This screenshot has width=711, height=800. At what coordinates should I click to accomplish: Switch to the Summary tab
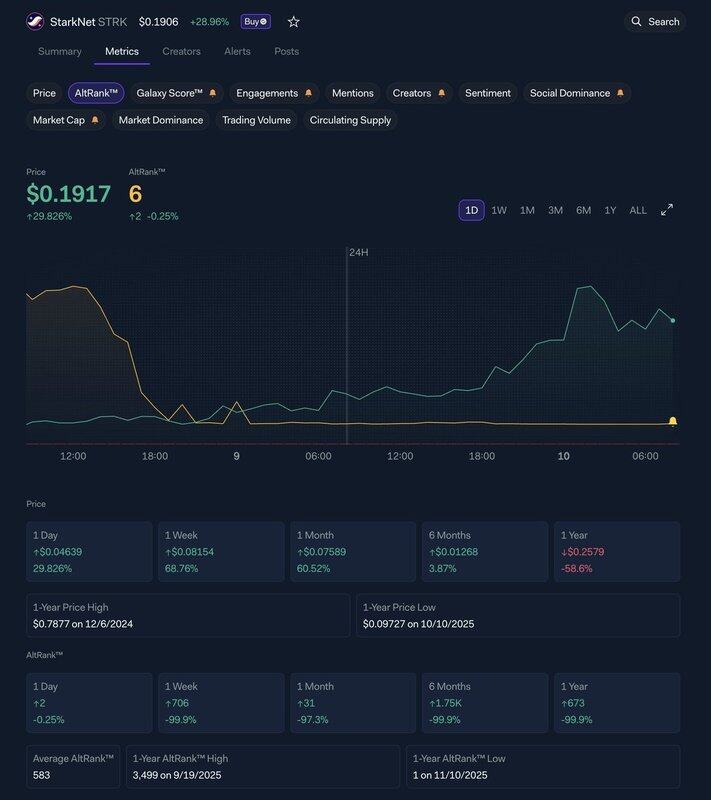(60, 51)
